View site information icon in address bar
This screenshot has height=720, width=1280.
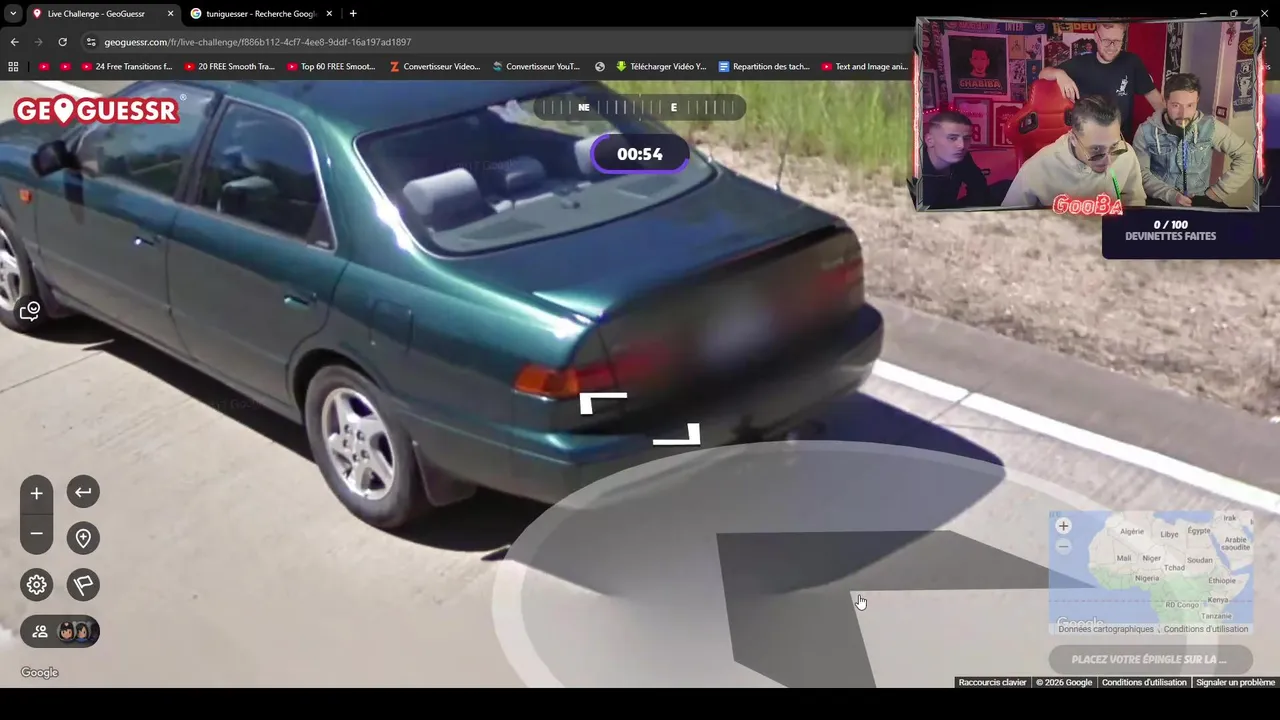point(91,42)
